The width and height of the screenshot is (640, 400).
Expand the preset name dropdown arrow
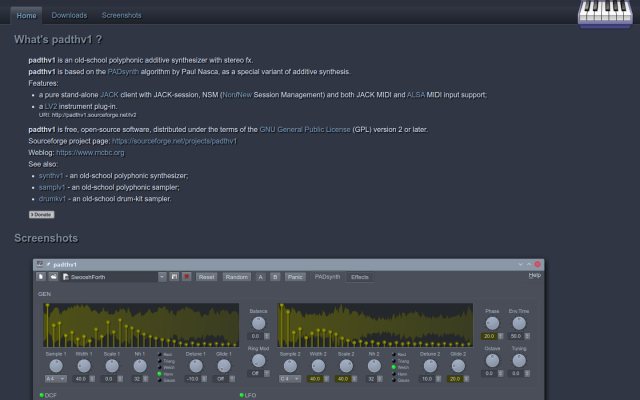162,277
